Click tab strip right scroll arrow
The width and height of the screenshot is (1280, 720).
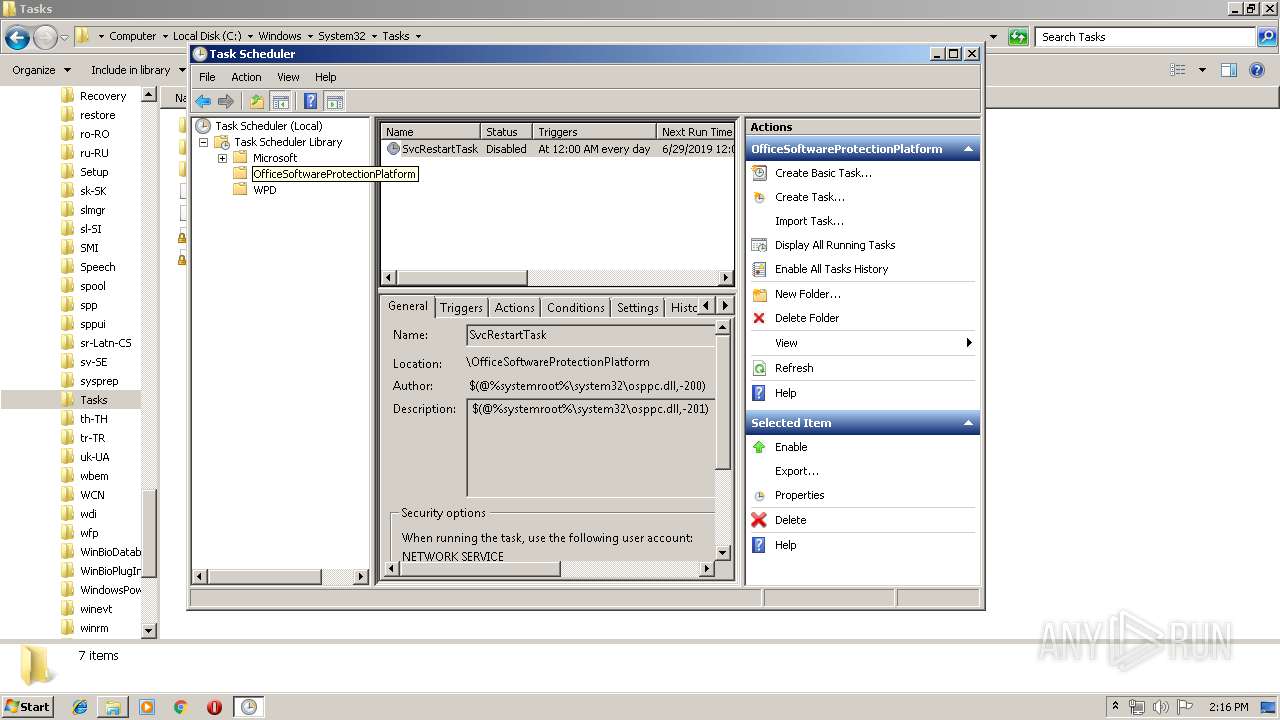pos(726,306)
